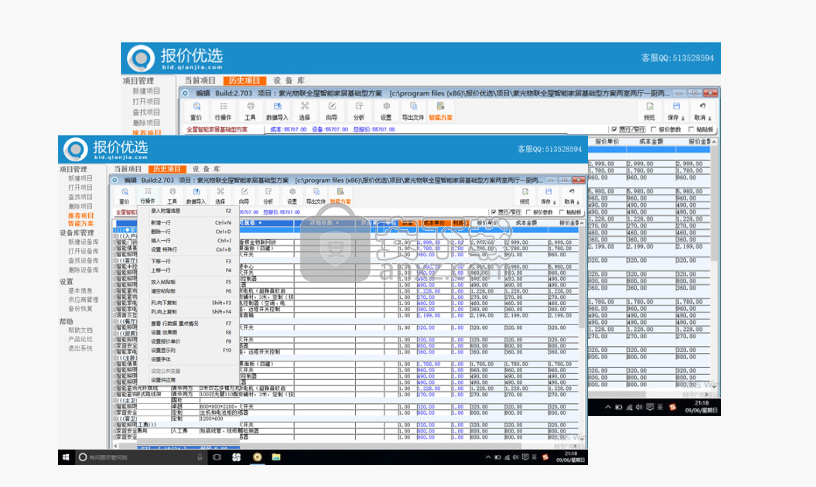816x487 pixels.
Task: Toggle 宽行/窄行 checkbox in front window
Action: [x=494, y=212]
